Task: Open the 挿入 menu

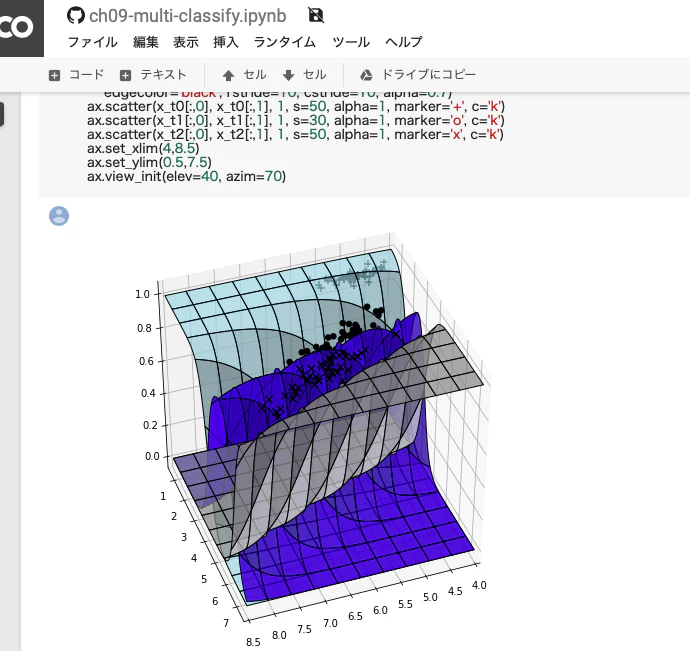Action: [x=226, y=42]
